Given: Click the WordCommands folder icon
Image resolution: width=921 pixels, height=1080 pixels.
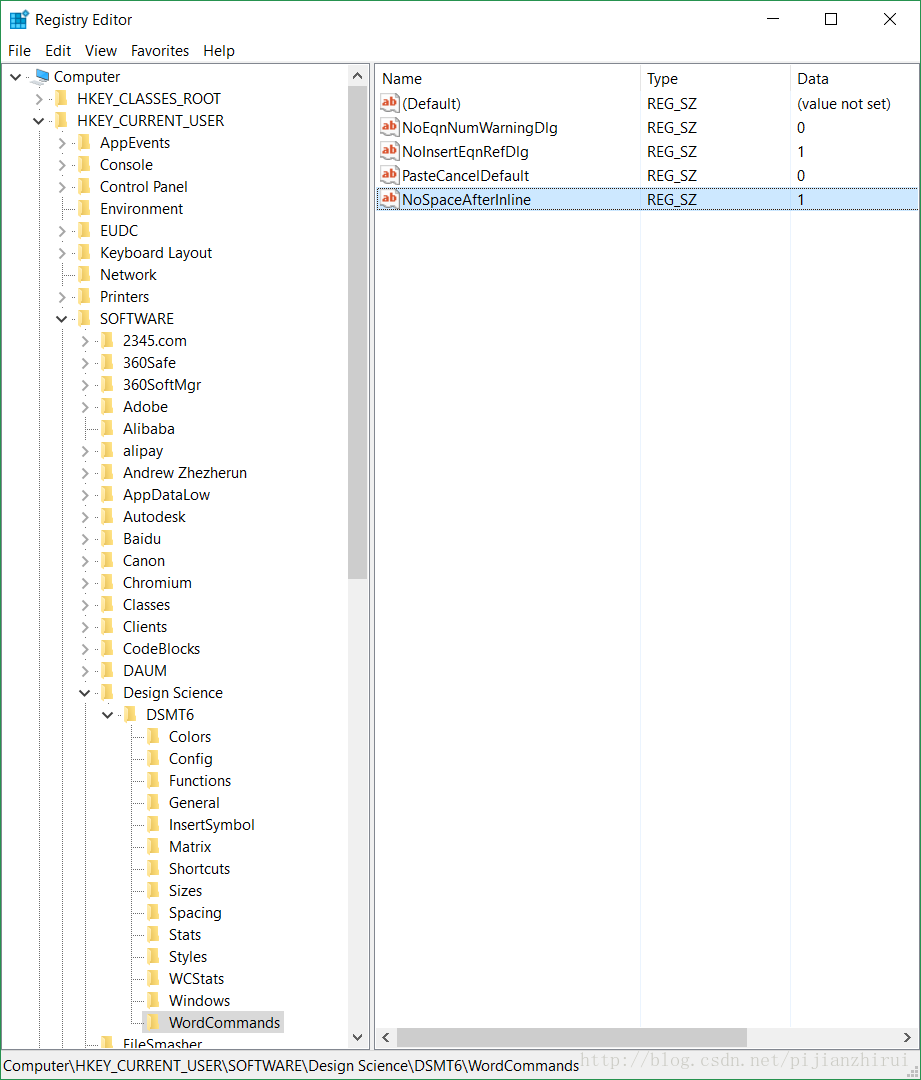Looking at the screenshot, I should tap(154, 1022).
